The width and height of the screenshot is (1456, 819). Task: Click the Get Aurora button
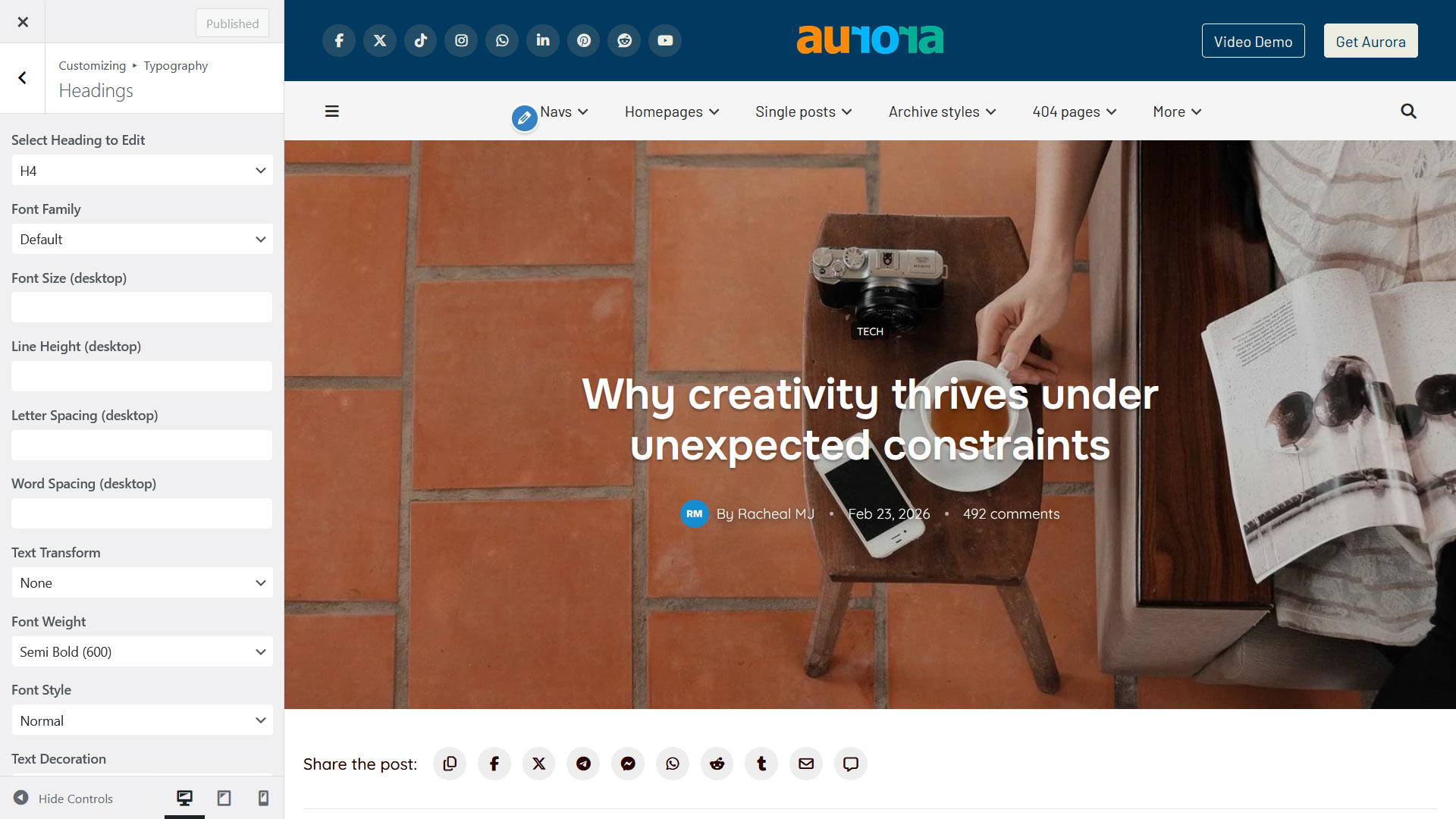1370,41
